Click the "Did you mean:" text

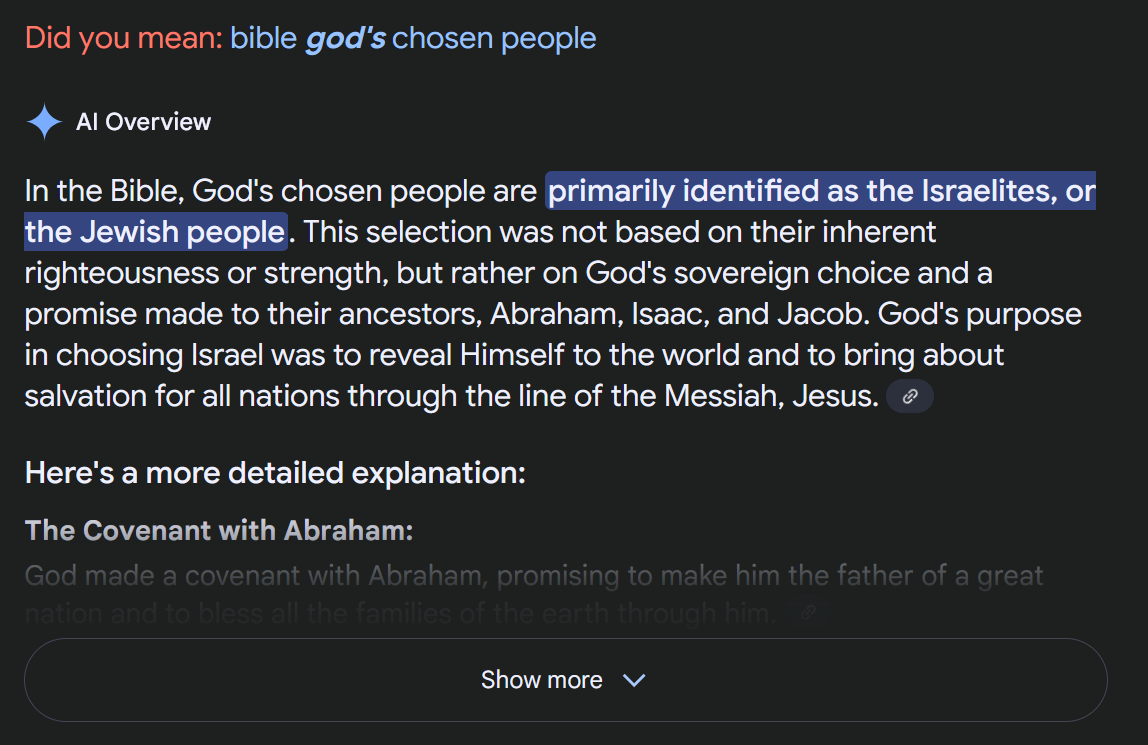[124, 39]
